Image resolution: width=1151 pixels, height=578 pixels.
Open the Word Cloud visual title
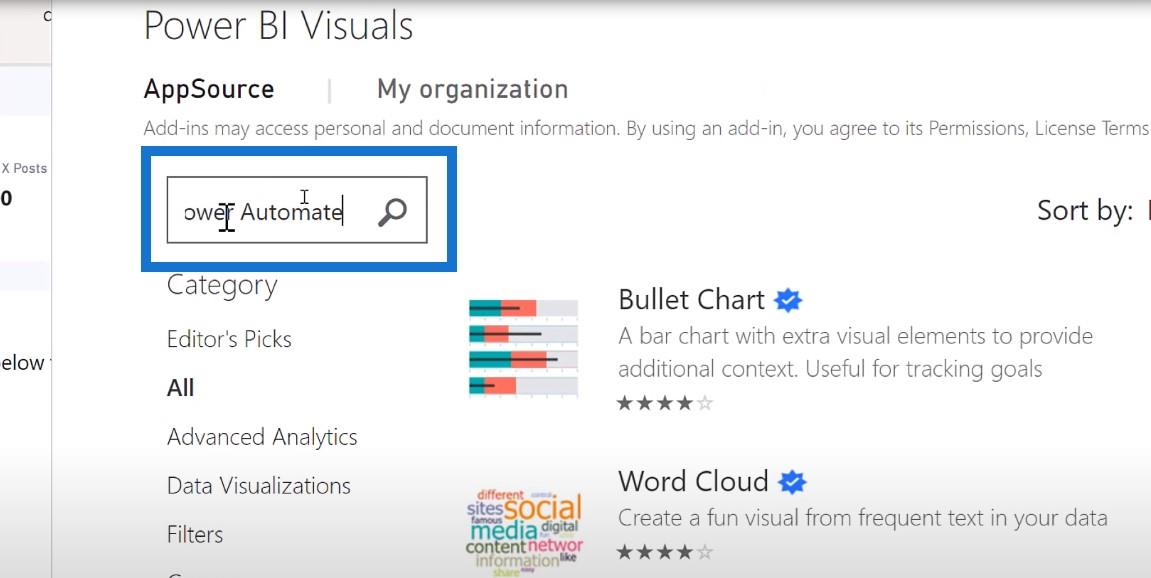coord(693,482)
